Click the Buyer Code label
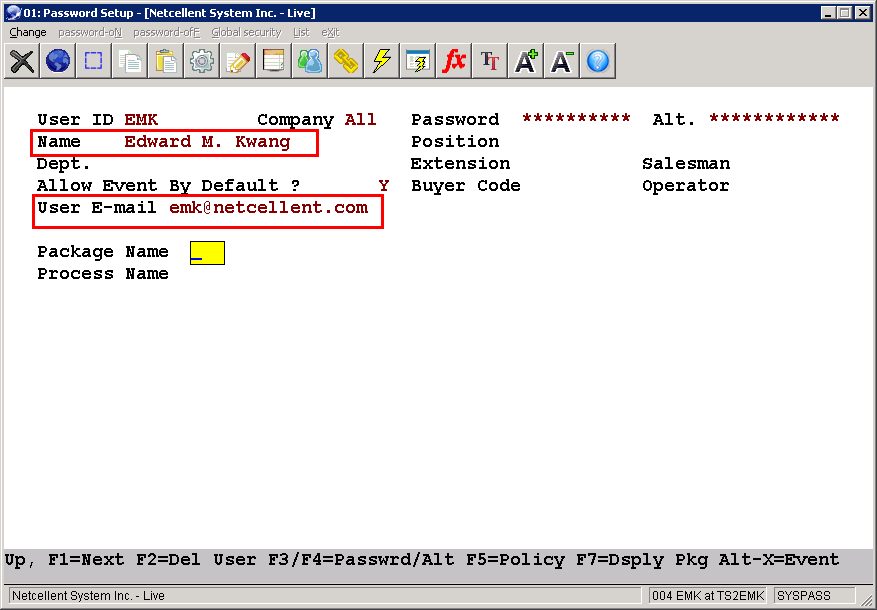Screen dimensions: 877x610 (x=466, y=186)
